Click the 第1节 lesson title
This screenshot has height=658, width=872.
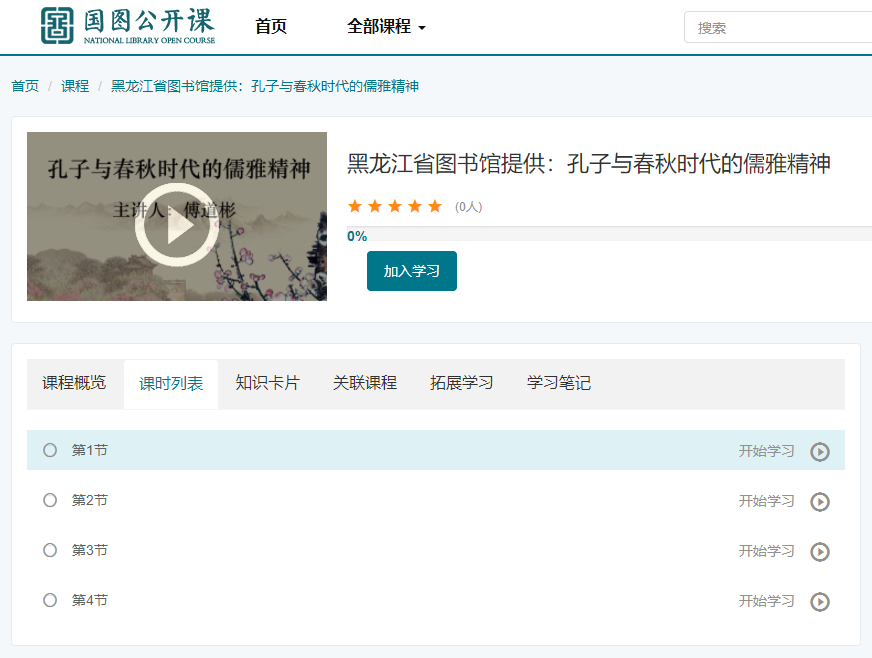click(x=90, y=450)
